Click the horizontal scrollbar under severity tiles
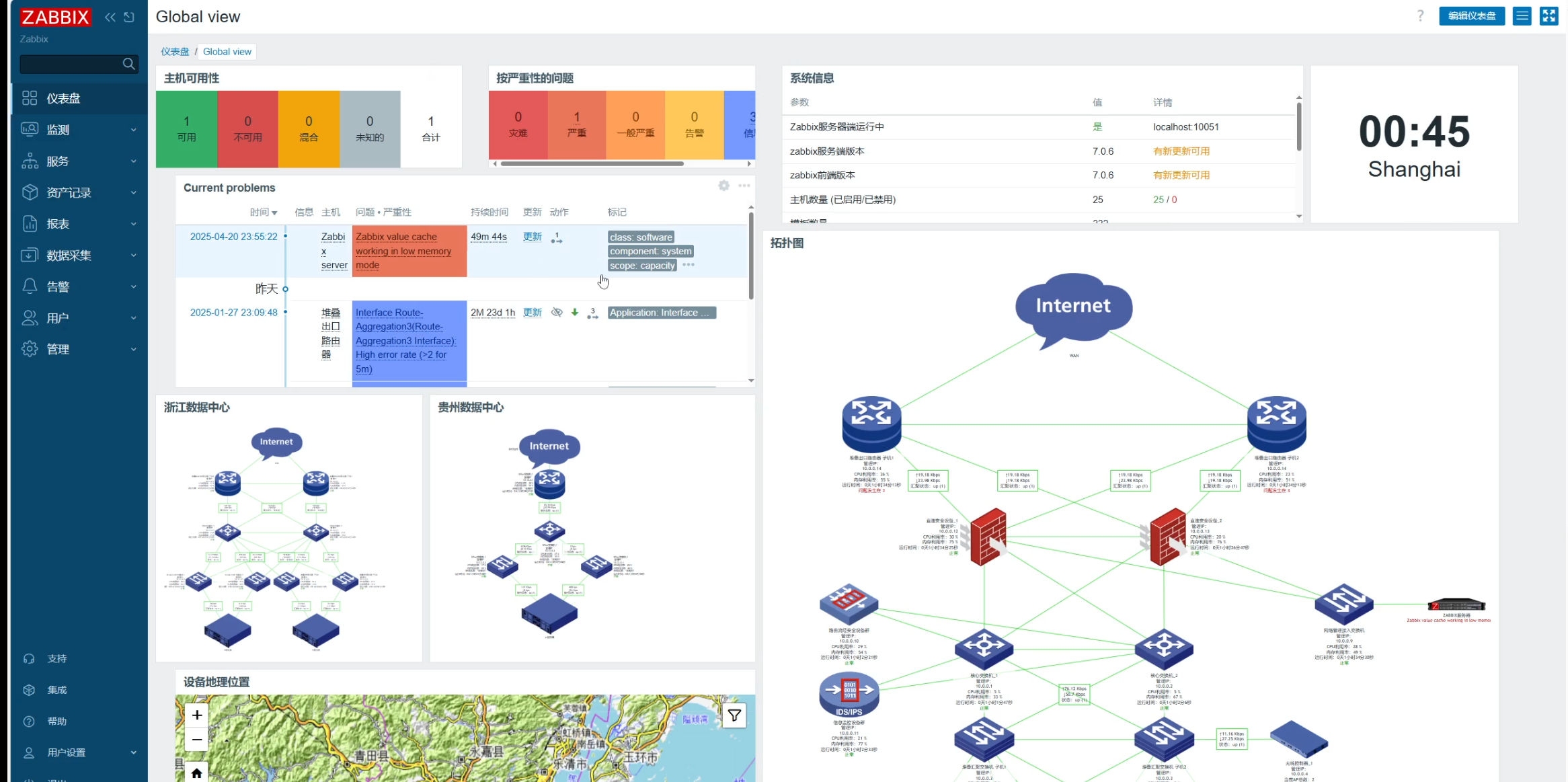This screenshot has height=782, width=1568. point(592,163)
